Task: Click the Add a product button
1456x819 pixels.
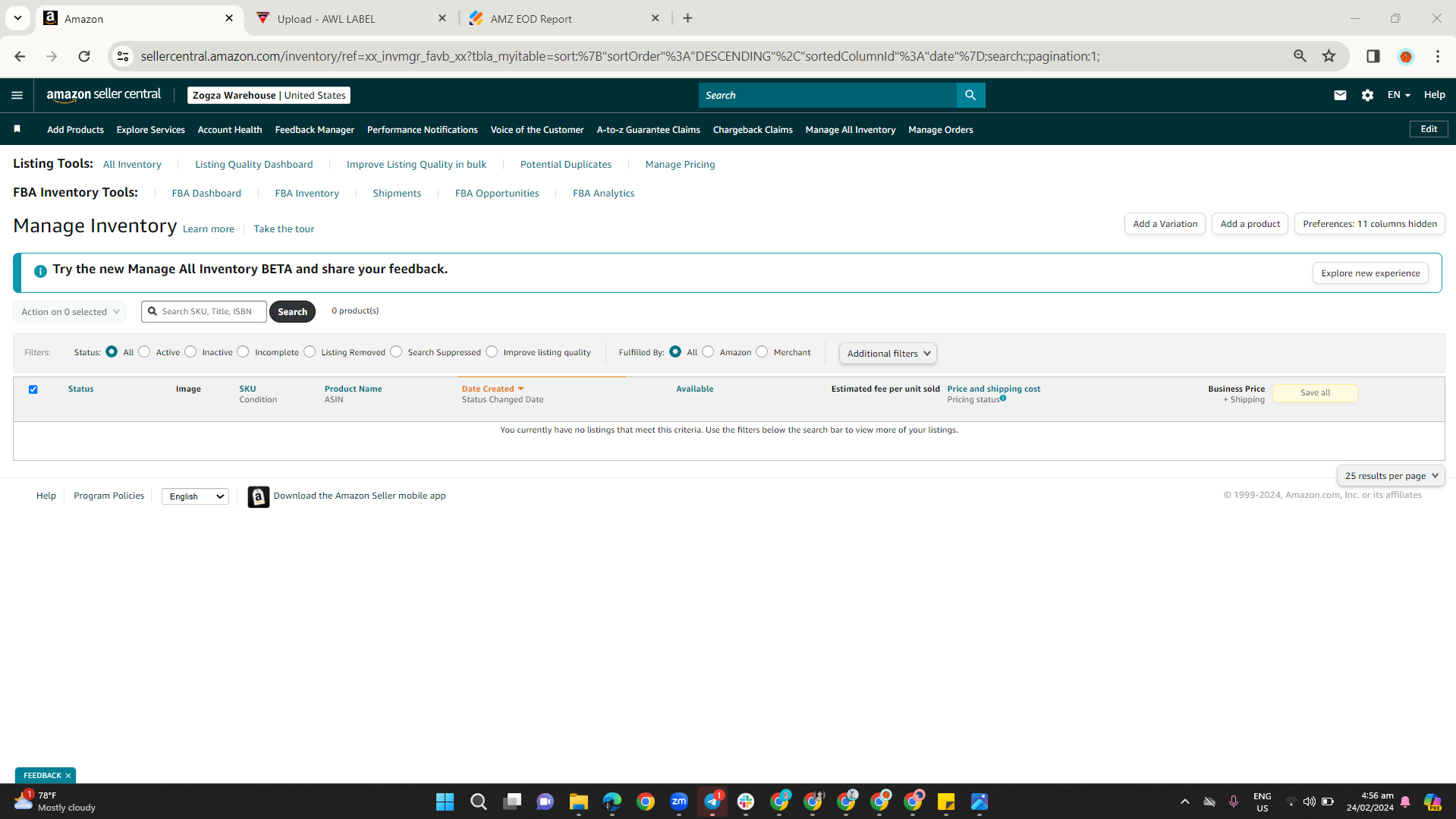Action: tap(1250, 224)
